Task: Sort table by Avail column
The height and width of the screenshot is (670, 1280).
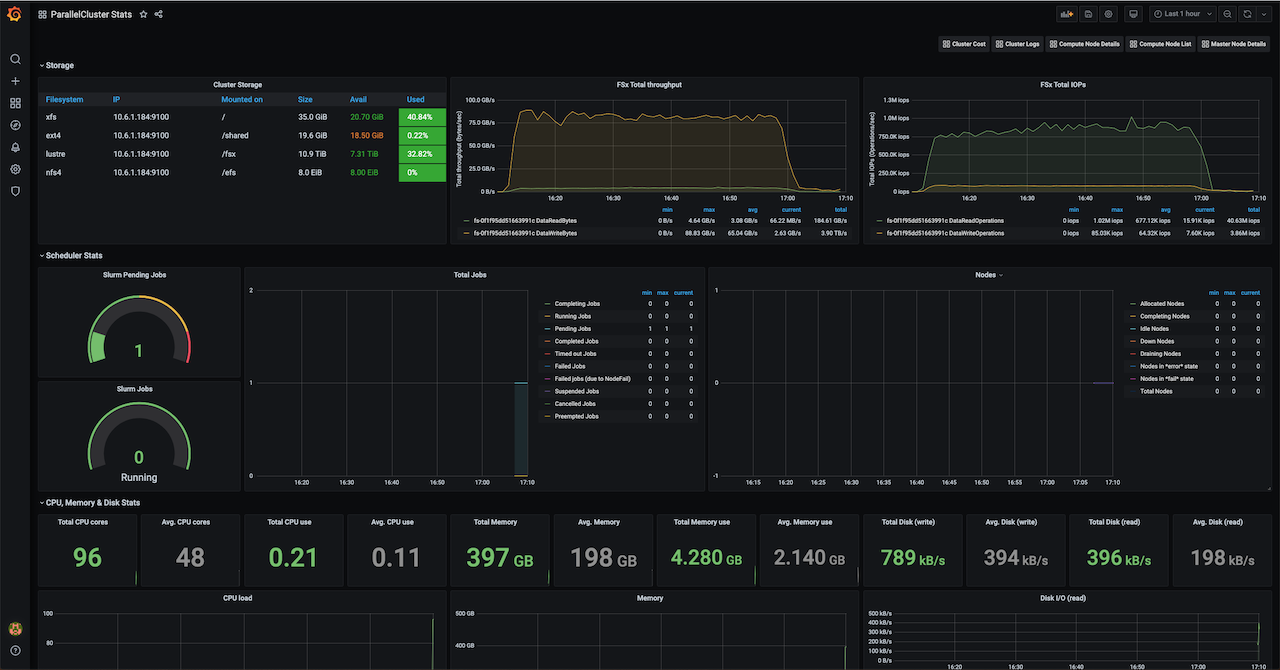Action: point(358,99)
